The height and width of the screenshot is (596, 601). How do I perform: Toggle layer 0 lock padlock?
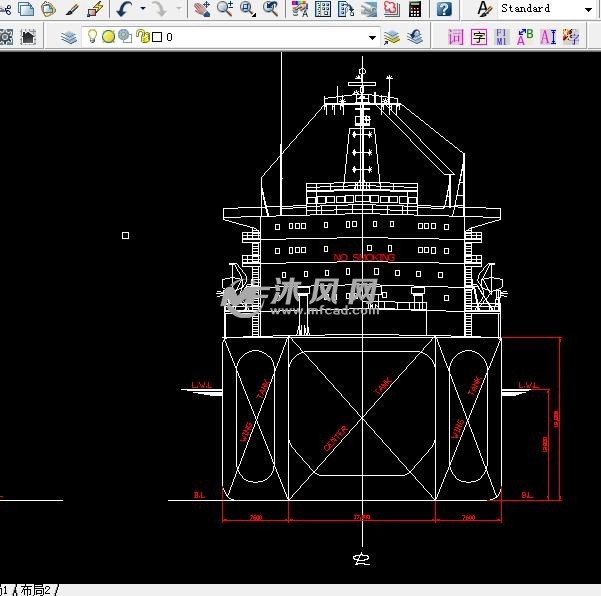[141, 37]
